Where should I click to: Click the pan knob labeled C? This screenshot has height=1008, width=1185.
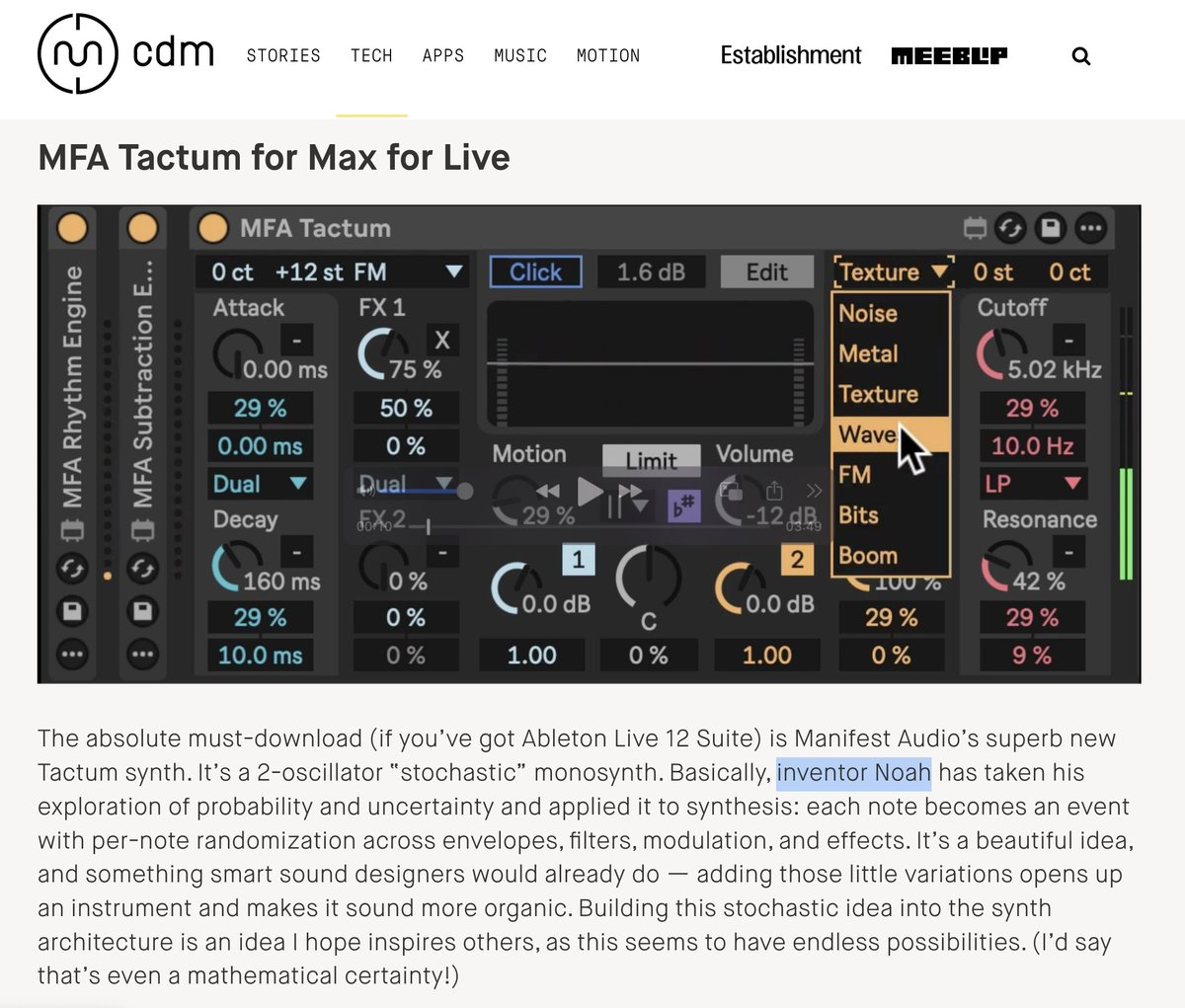648,578
